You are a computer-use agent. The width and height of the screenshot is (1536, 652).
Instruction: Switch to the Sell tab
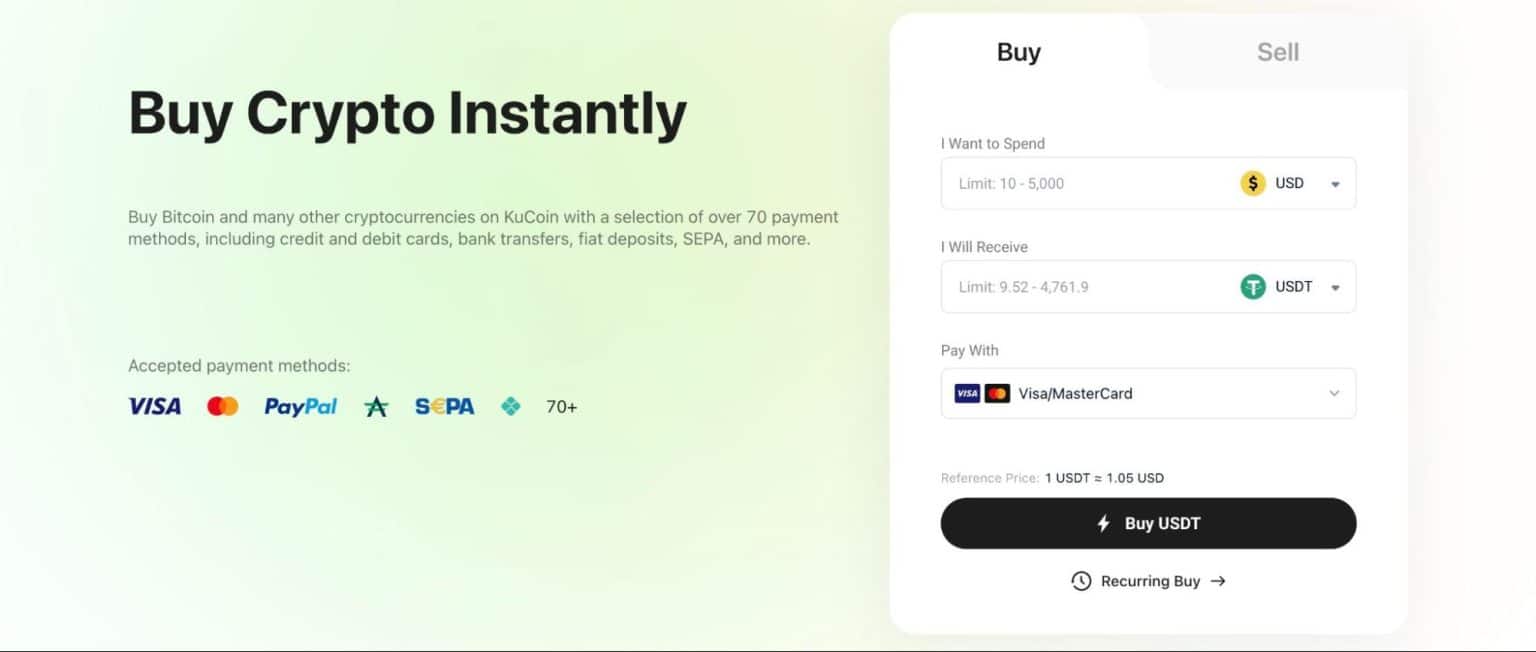[x=1277, y=51]
